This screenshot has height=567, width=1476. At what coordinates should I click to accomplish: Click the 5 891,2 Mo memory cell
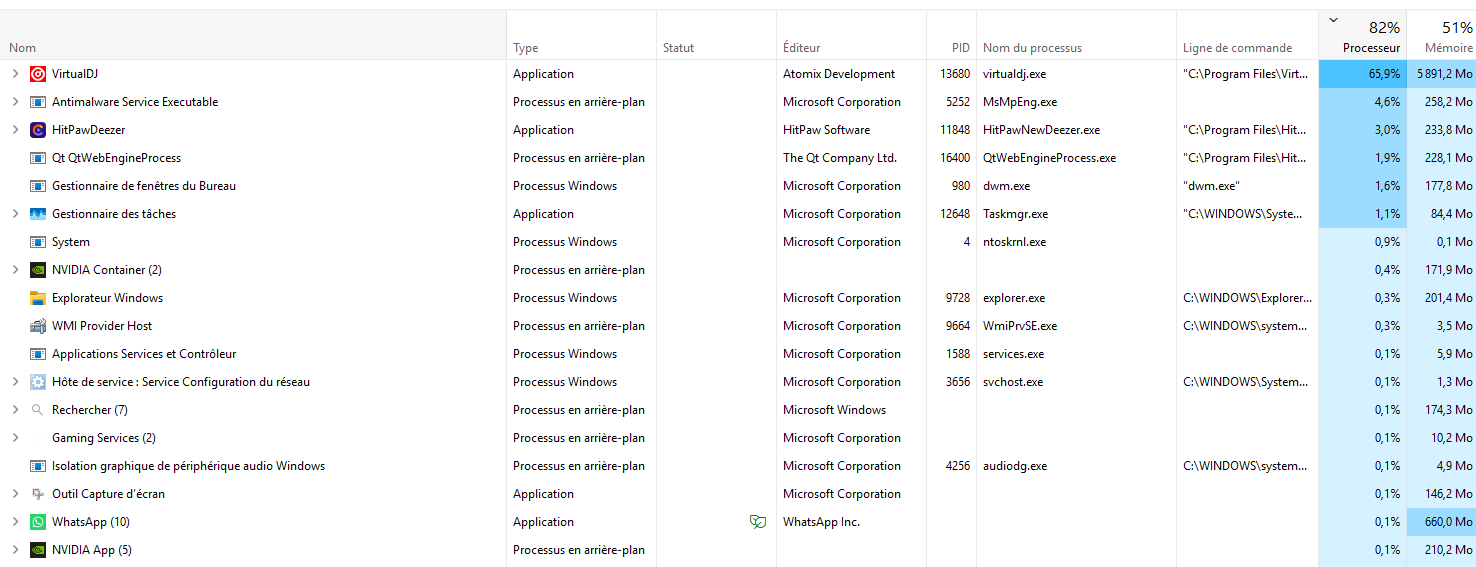pyautogui.click(x=1441, y=74)
